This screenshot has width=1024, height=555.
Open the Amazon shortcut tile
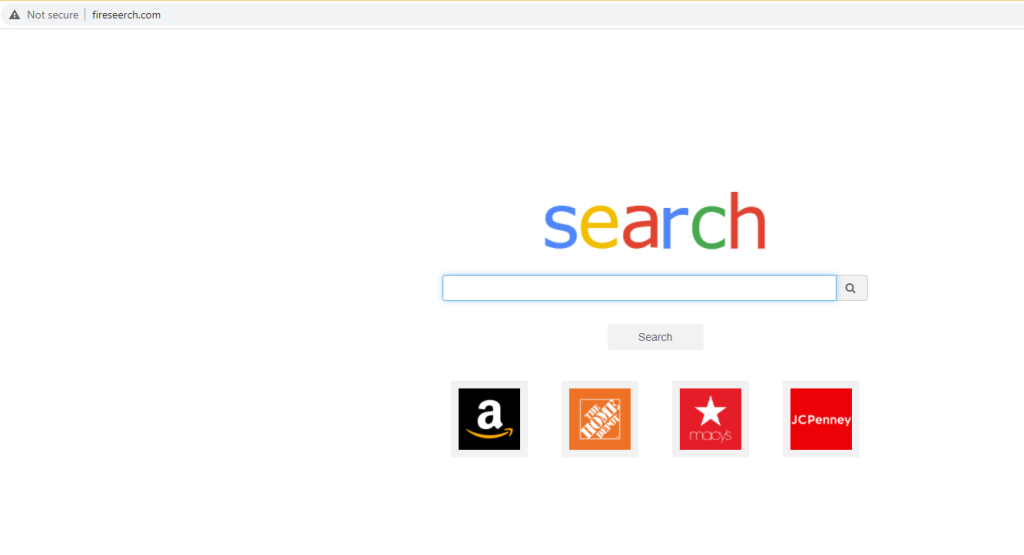489,419
